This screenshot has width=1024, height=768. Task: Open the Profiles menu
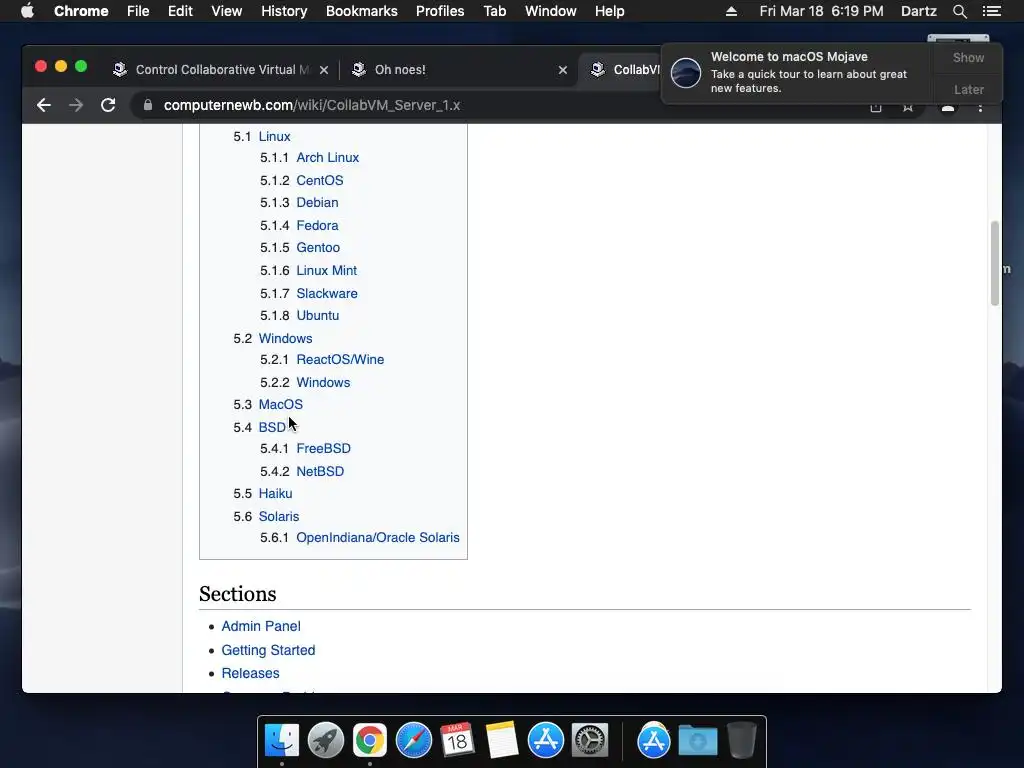(x=440, y=11)
